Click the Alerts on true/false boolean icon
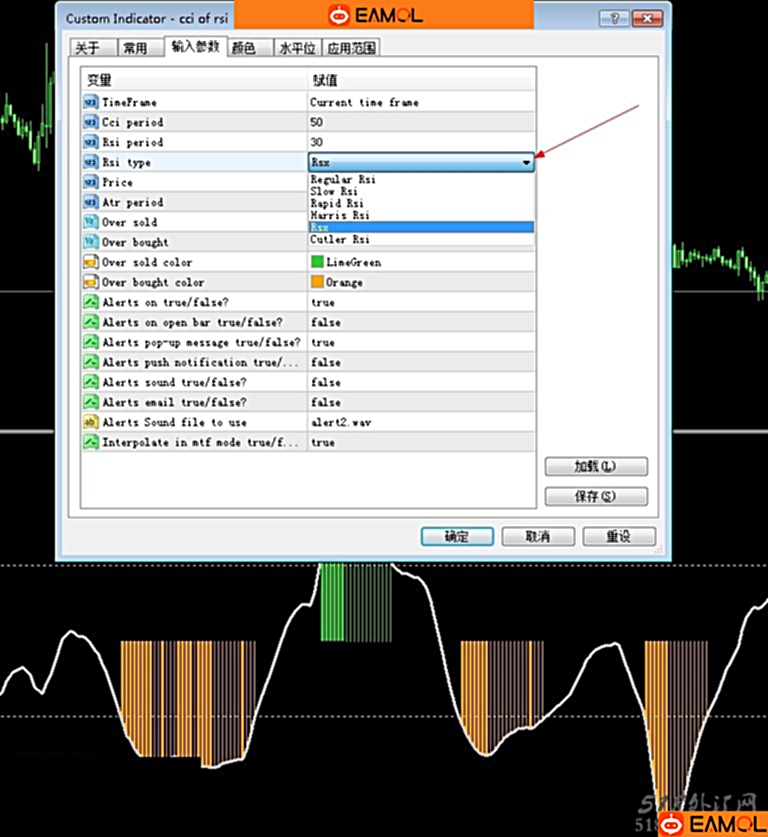Image resolution: width=768 pixels, height=837 pixels. pos(90,302)
